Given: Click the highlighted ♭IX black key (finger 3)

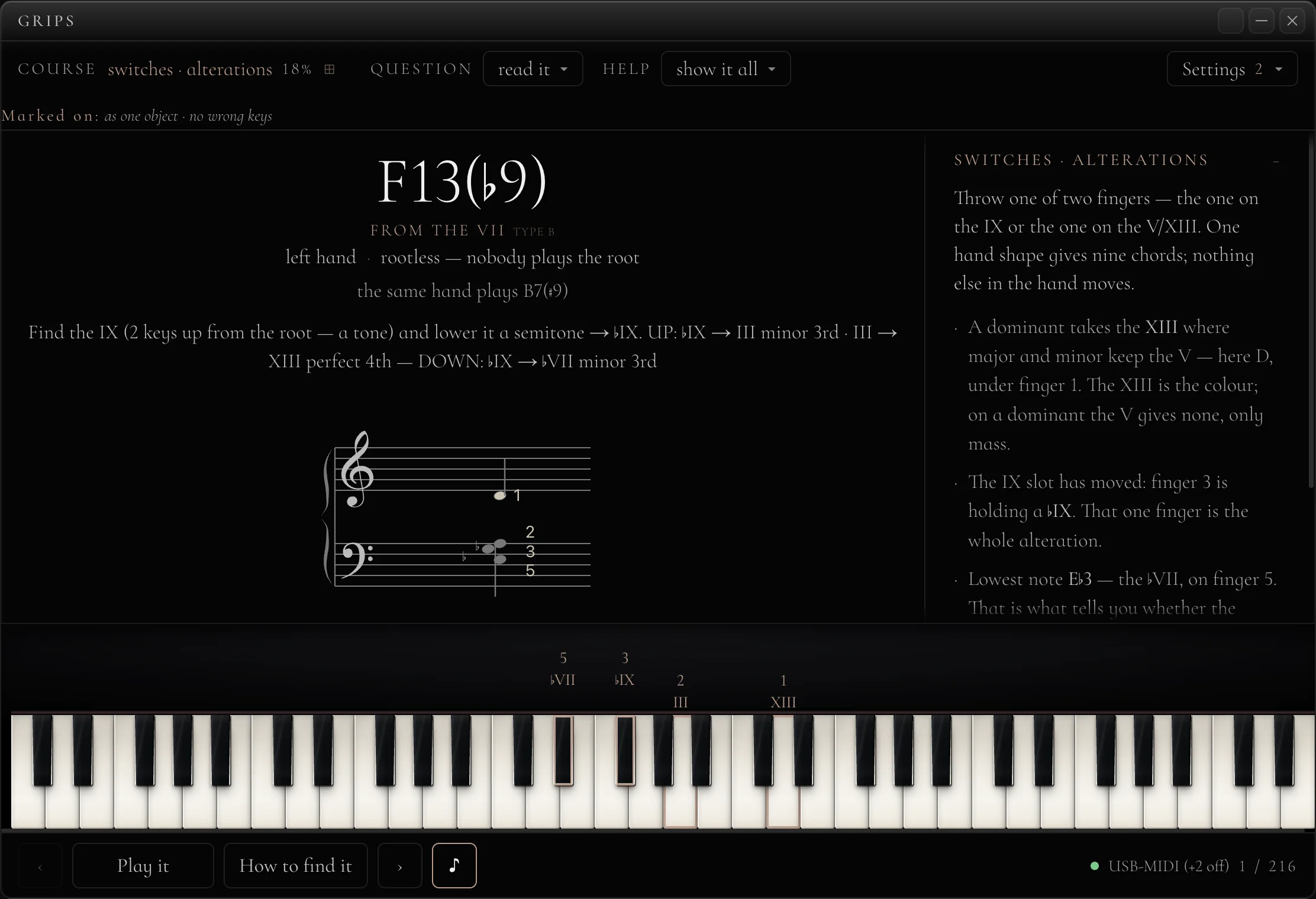Looking at the screenshot, I should [625, 750].
